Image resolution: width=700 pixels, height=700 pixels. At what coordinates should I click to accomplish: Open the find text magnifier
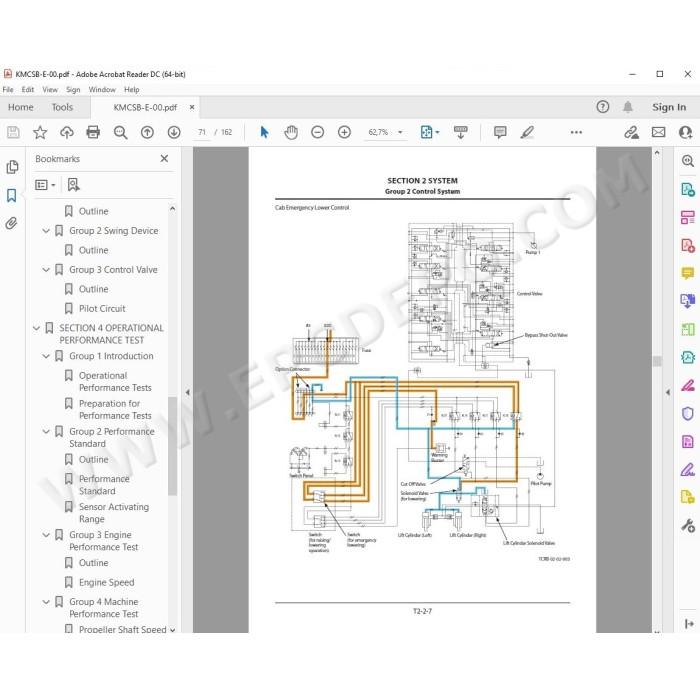coord(120,132)
